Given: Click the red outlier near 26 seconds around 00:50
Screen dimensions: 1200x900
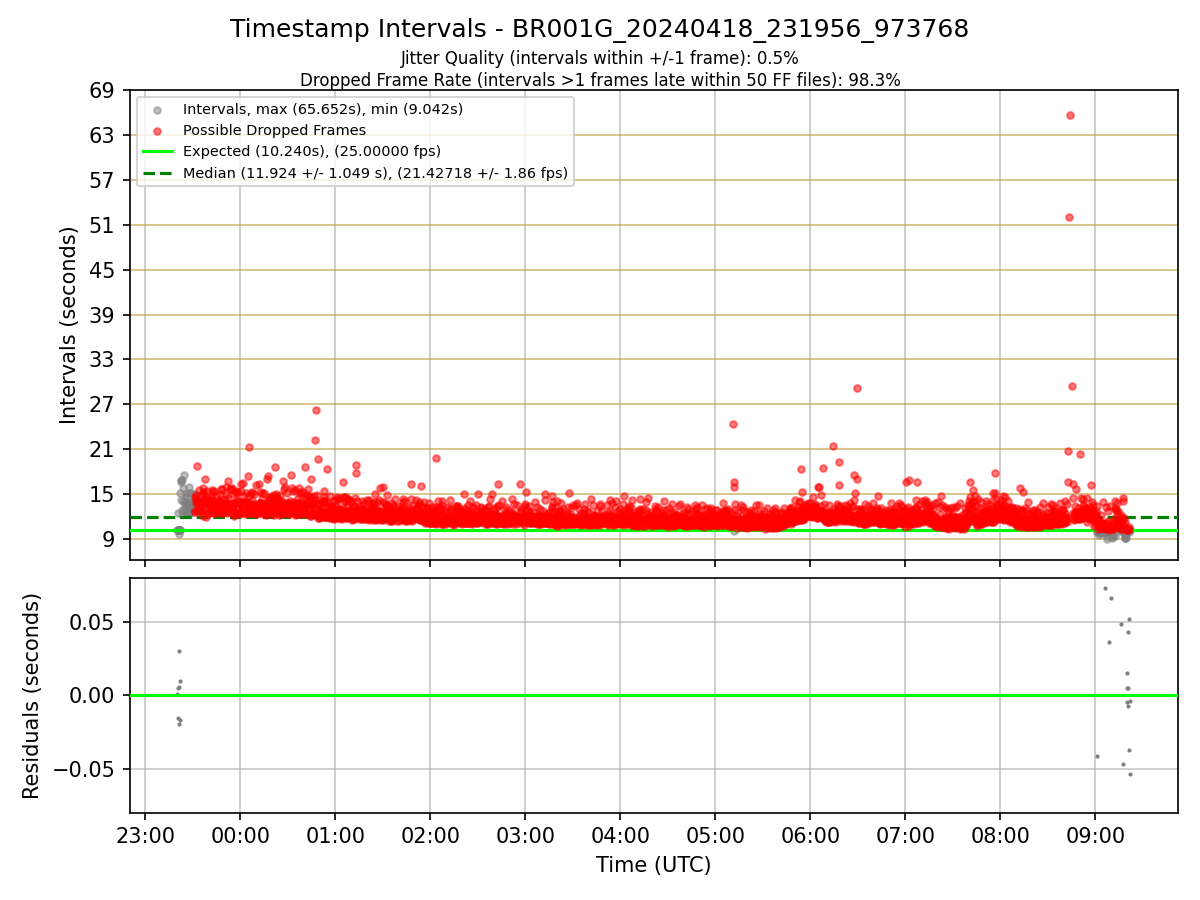Looking at the screenshot, I should point(316,410).
